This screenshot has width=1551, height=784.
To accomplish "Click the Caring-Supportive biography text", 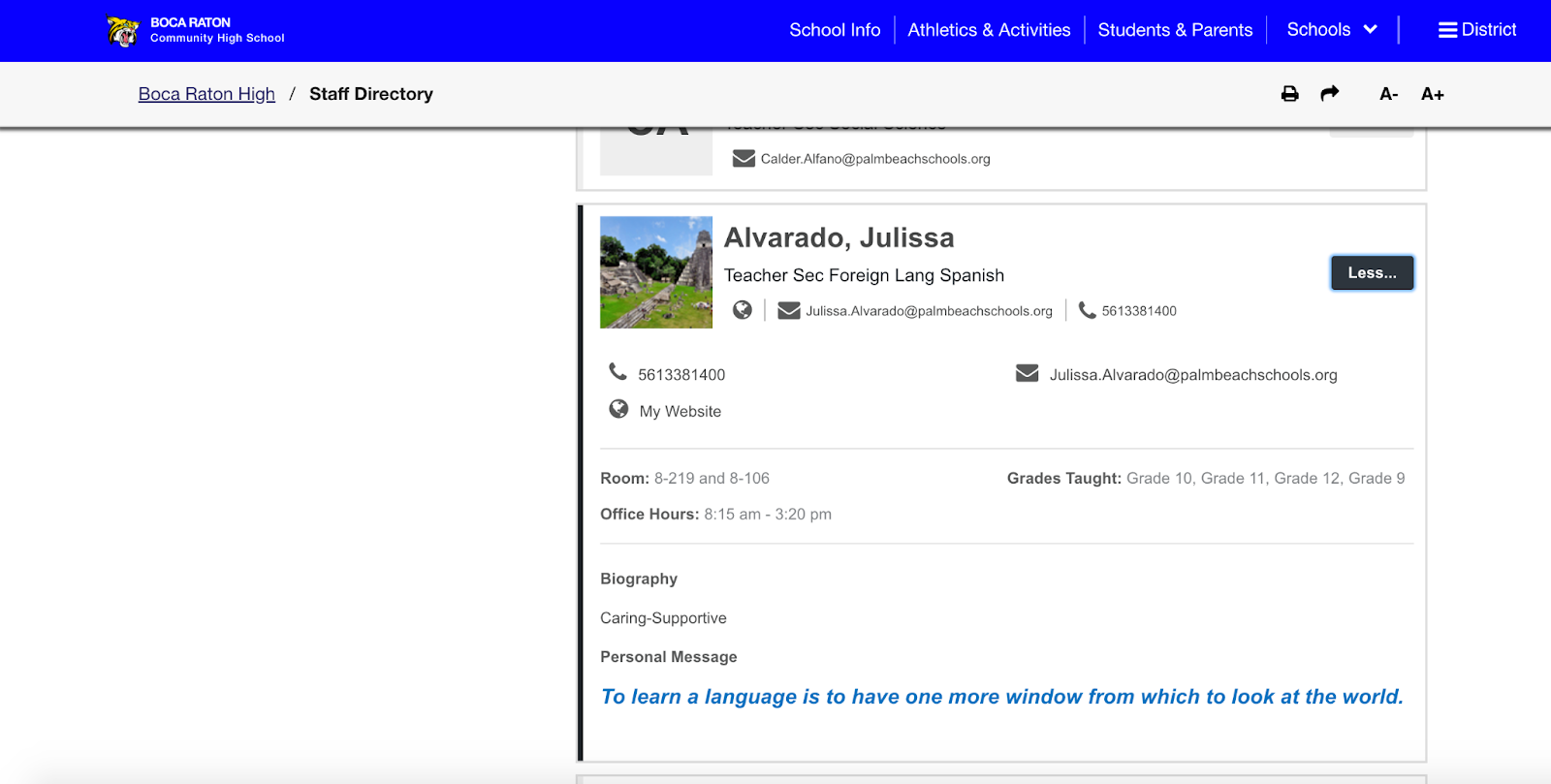I will [663, 617].
